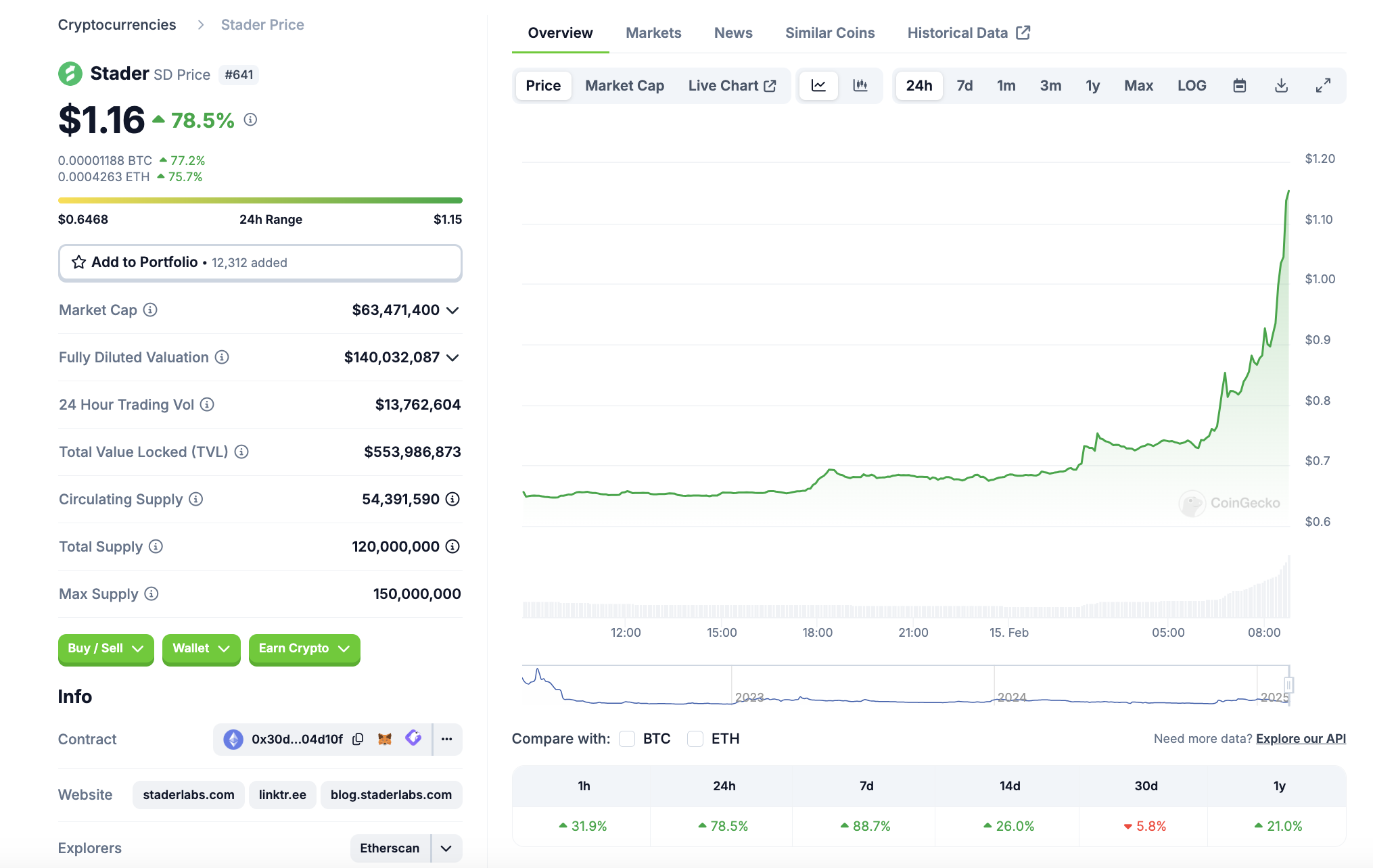Add token to MetaMask fox icon
The width and height of the screenshot is (1373, 868).
(385, 739)
